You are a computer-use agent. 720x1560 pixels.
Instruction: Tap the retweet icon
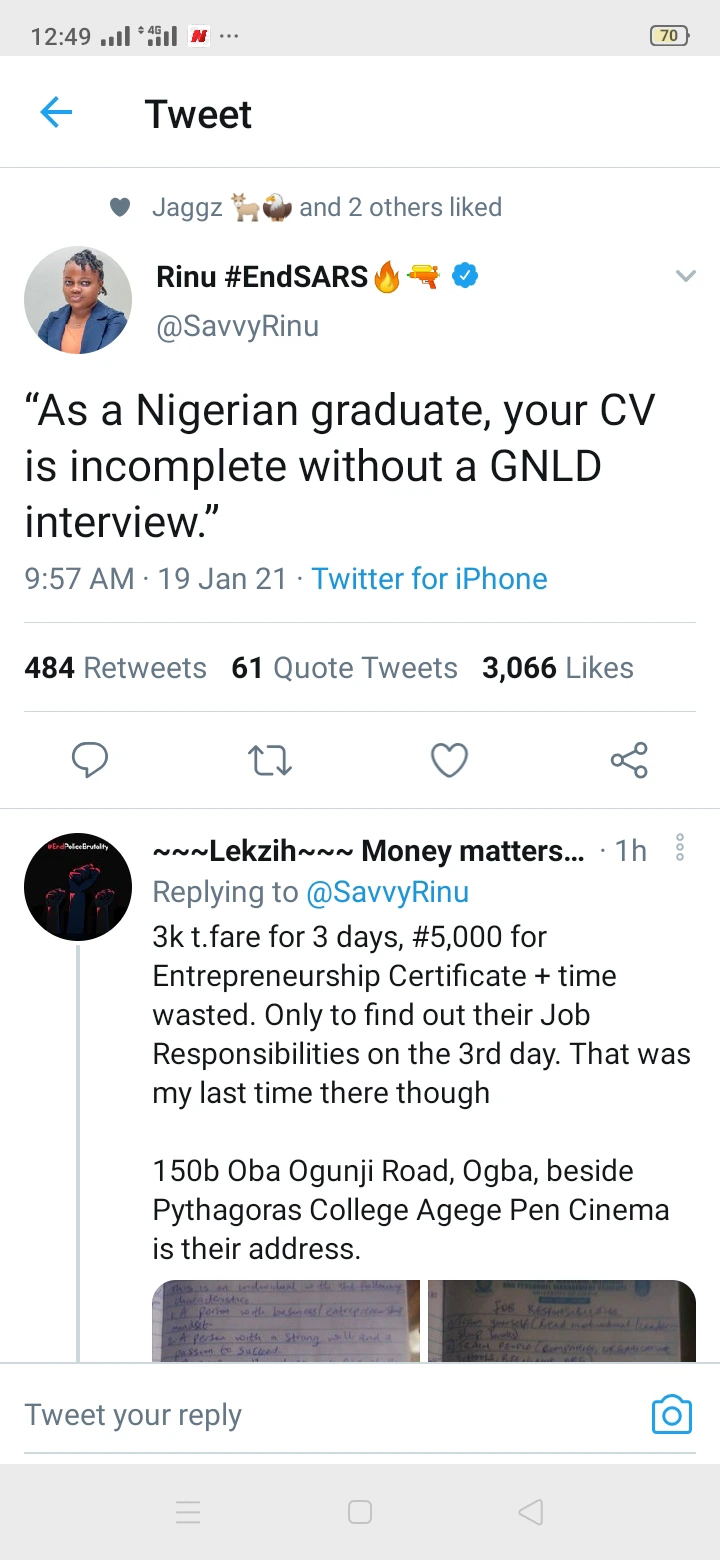270,761
